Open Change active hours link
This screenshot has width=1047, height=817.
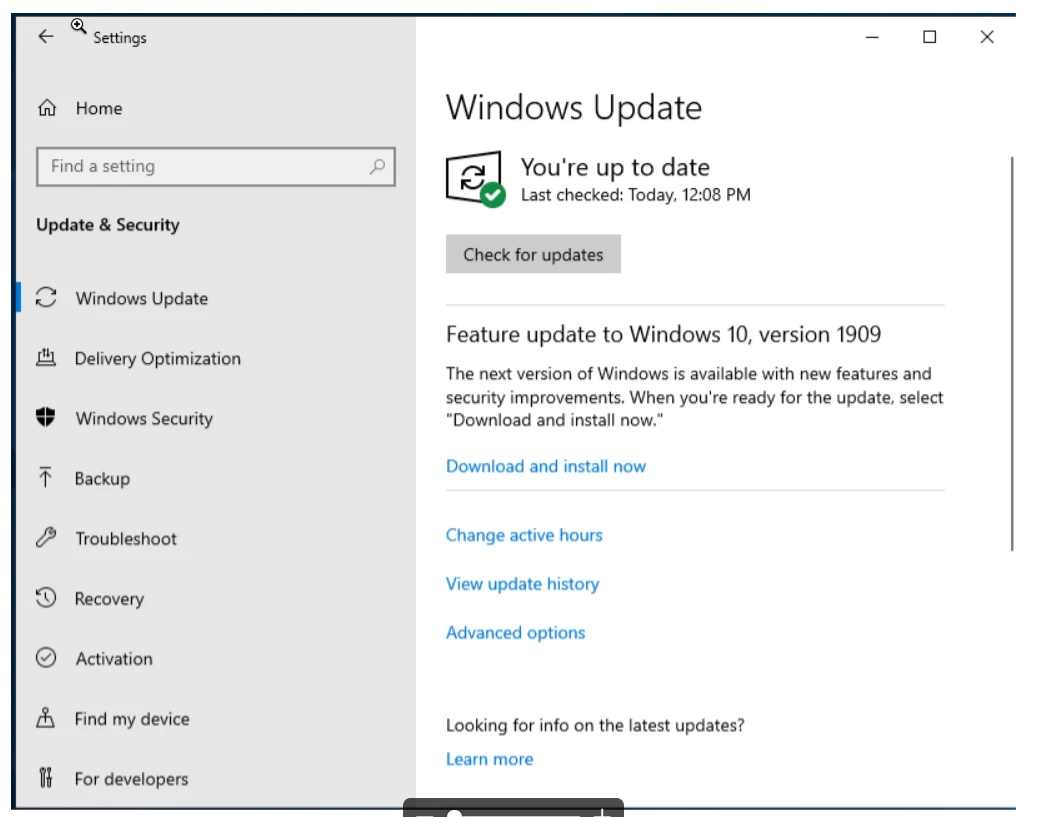pyautogui.click(x=524, y=535)
